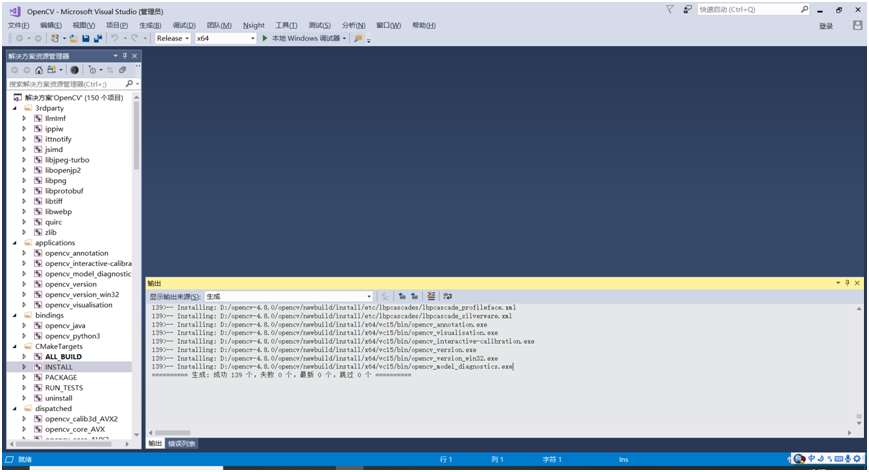Click the Sync with Active Document icon

110,70
